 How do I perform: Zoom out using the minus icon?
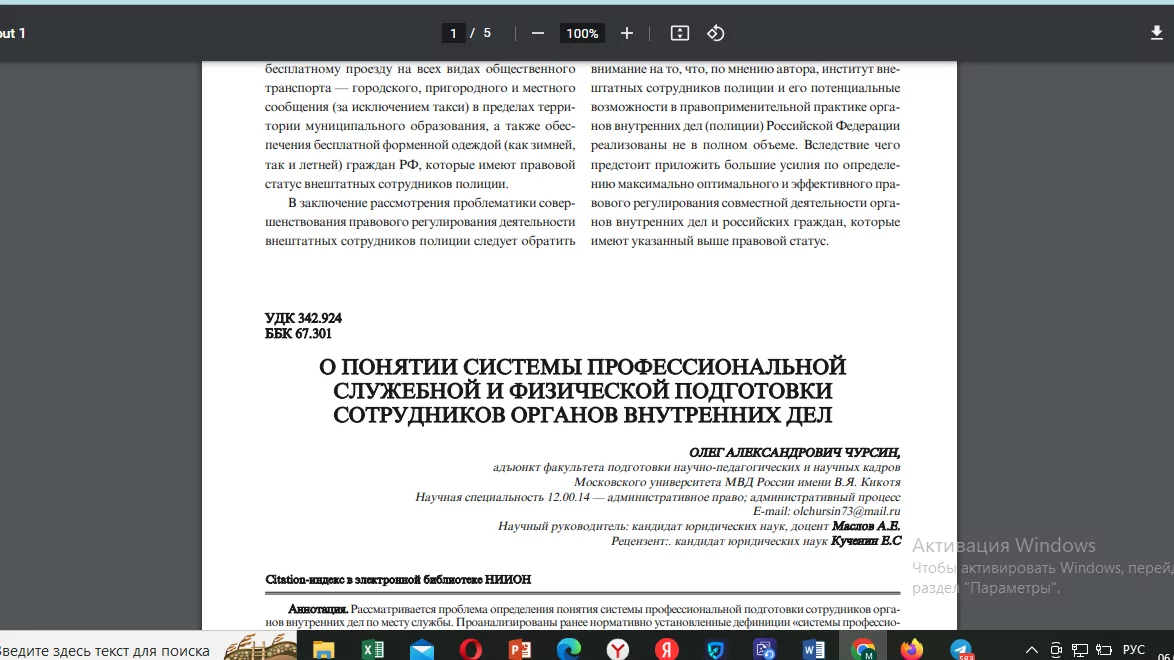537,32
